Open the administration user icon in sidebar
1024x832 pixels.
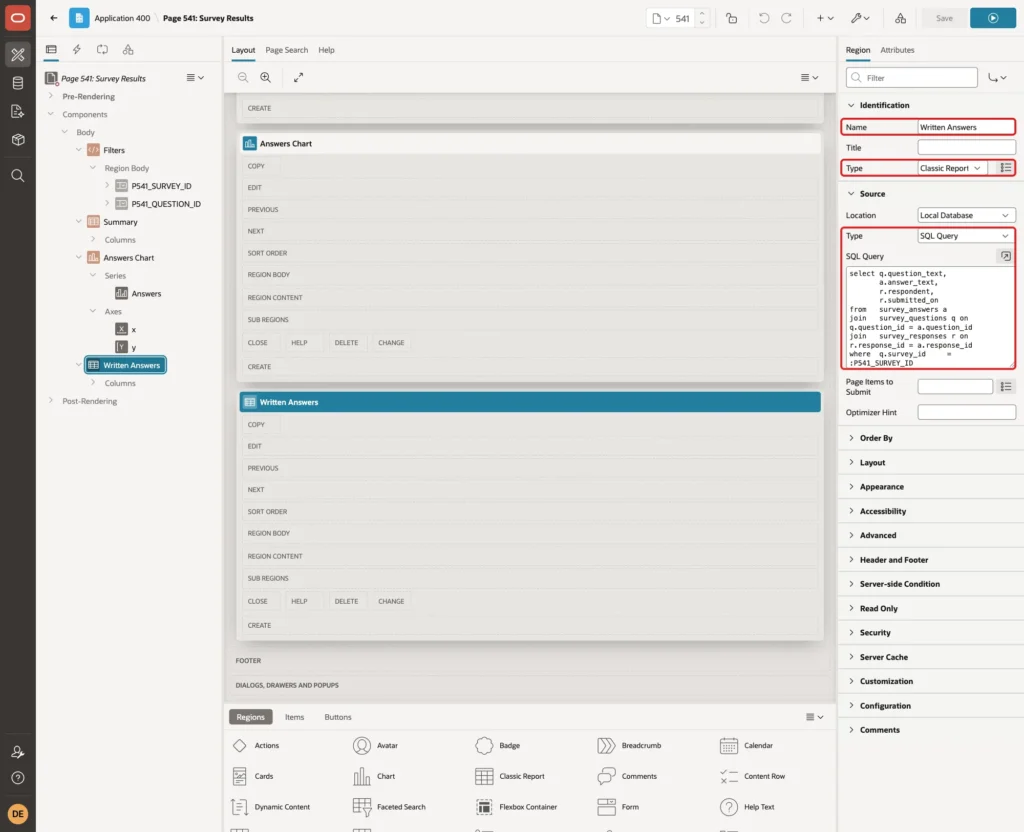click(18, 752)
